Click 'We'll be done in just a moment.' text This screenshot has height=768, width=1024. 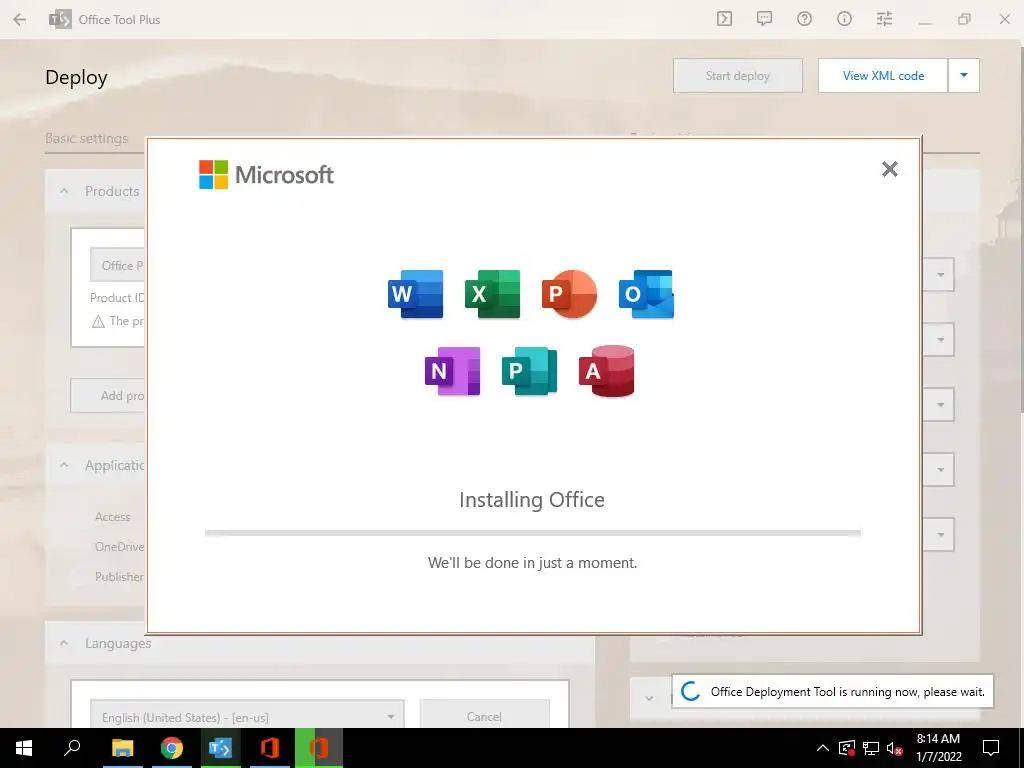coord(532,563)
